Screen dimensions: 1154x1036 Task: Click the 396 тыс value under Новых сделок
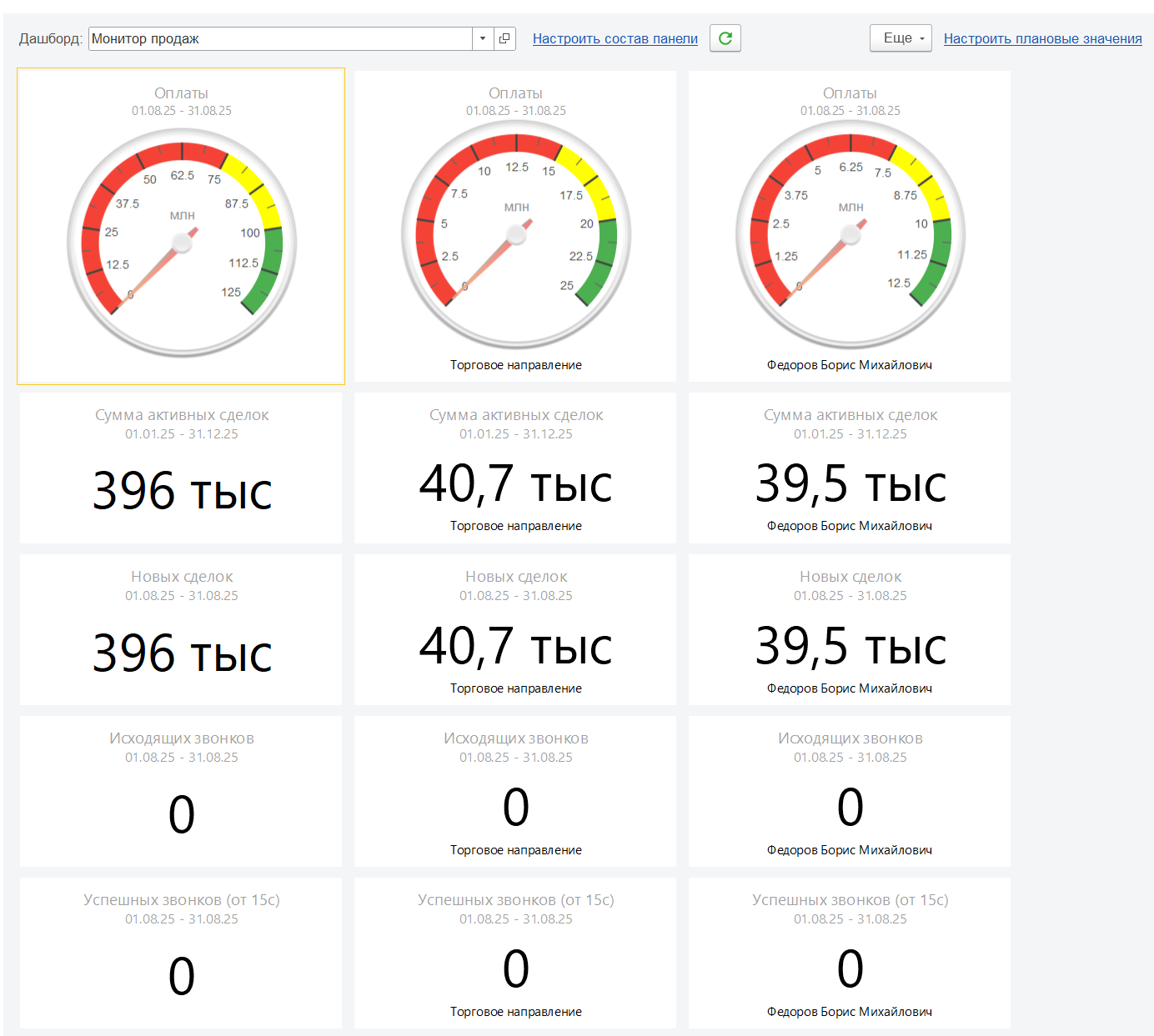[182, 653]
